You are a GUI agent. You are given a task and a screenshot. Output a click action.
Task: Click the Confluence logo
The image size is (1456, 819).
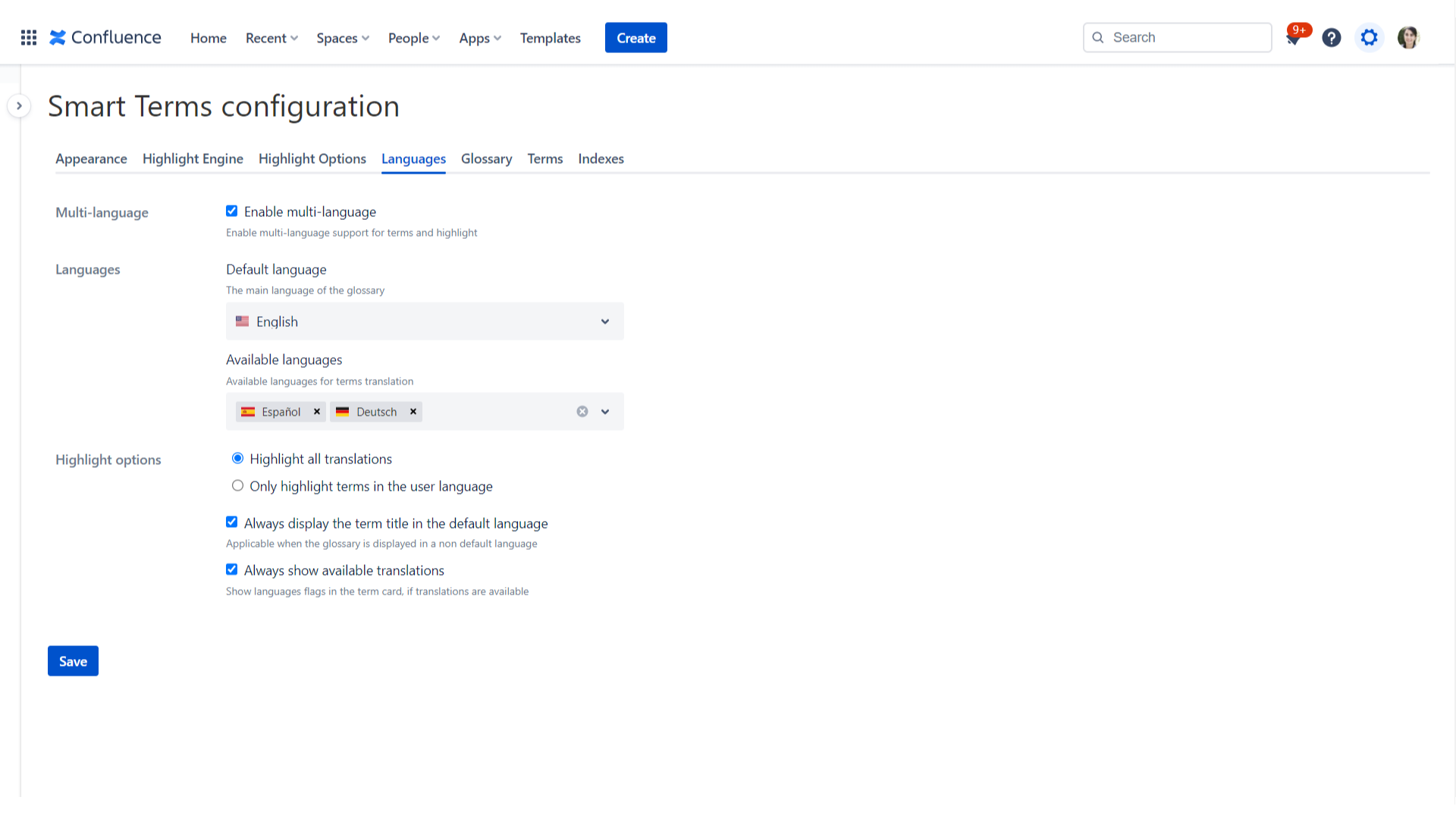(105, 37)
